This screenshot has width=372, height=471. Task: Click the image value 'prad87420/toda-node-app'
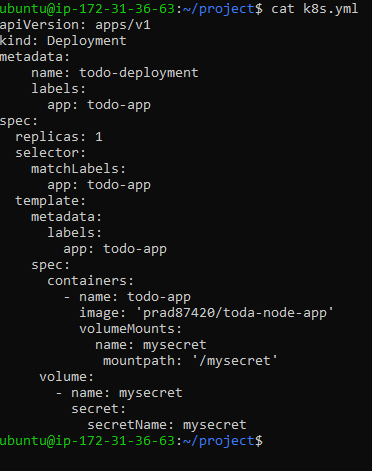coord(235,313)
